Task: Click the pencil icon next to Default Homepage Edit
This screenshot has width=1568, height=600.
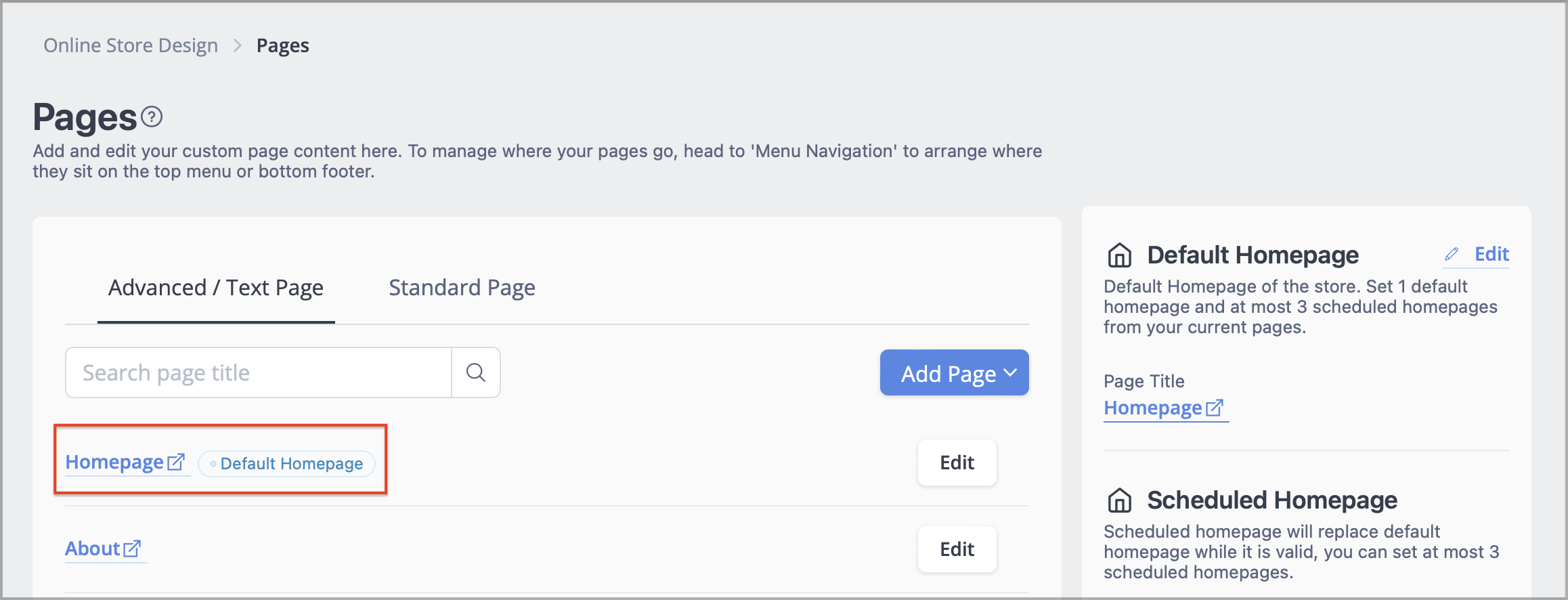Action: (1452, 255)
